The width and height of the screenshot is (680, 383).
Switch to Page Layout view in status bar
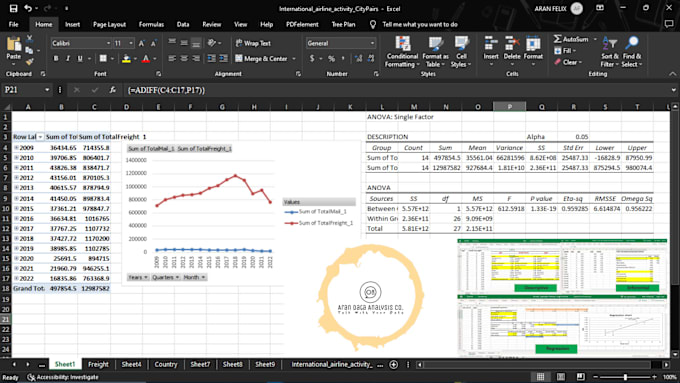(x=560, y=377)
